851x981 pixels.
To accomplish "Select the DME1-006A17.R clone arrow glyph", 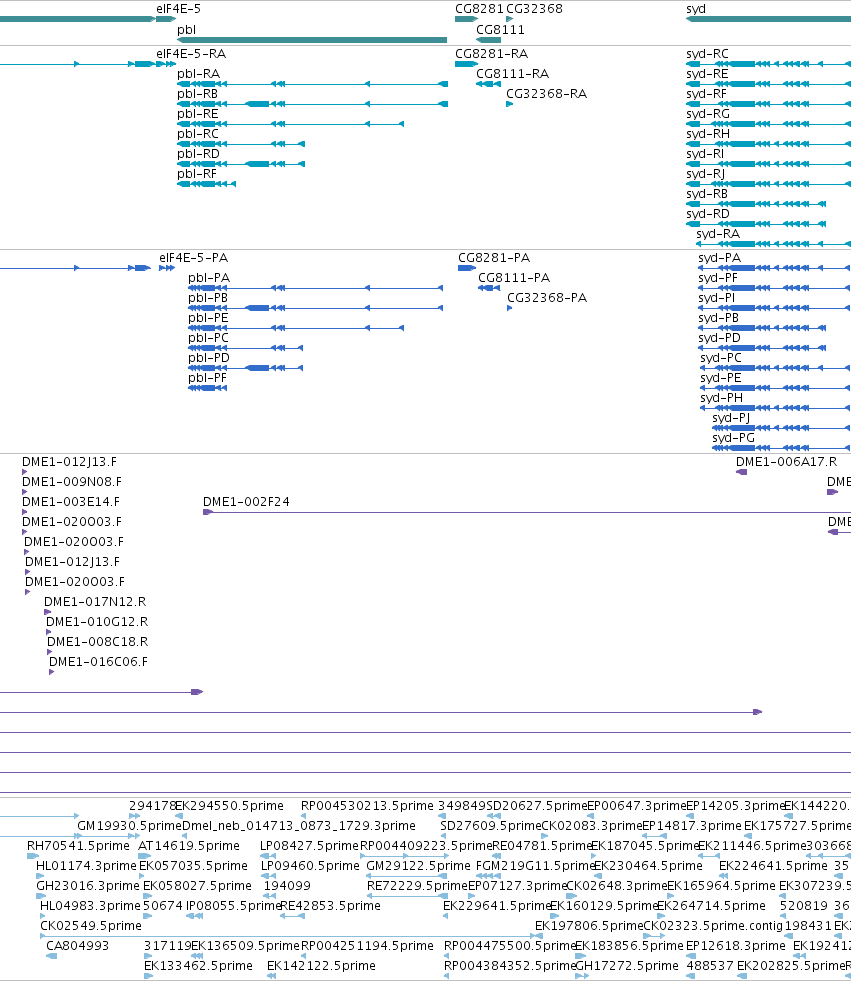I will (x=741, y=472).
